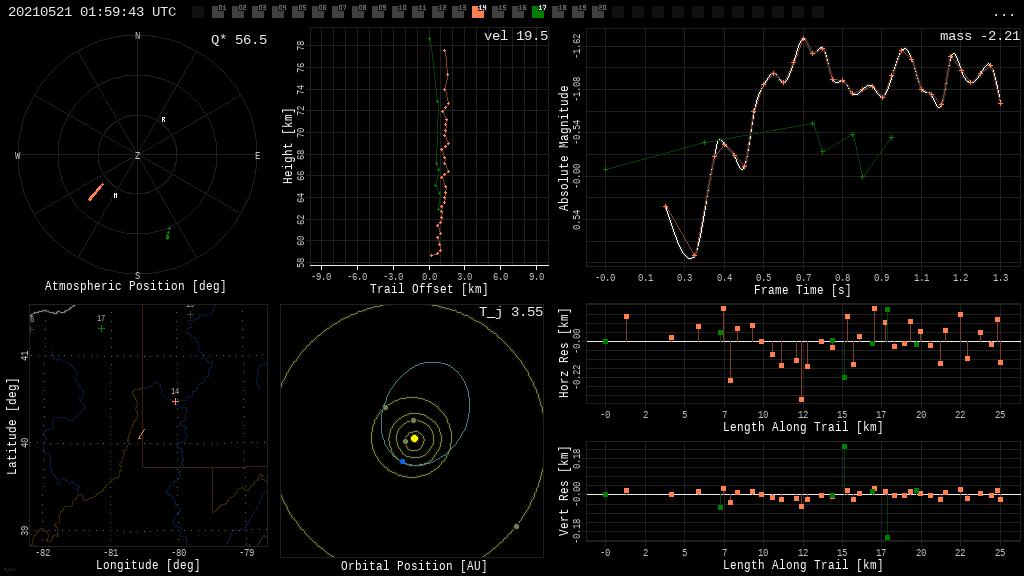Enable the camera 01 indicator box

point(218,12)
